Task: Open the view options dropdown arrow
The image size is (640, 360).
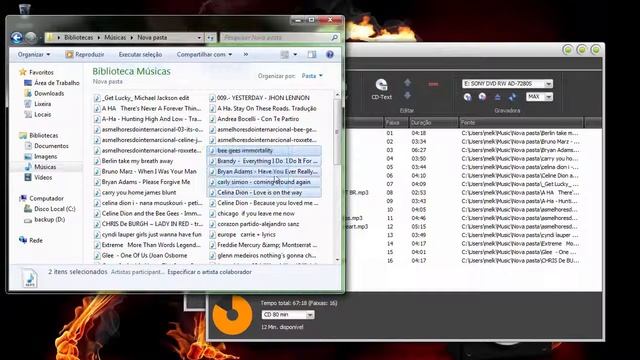Action: (x=295, y=54)
